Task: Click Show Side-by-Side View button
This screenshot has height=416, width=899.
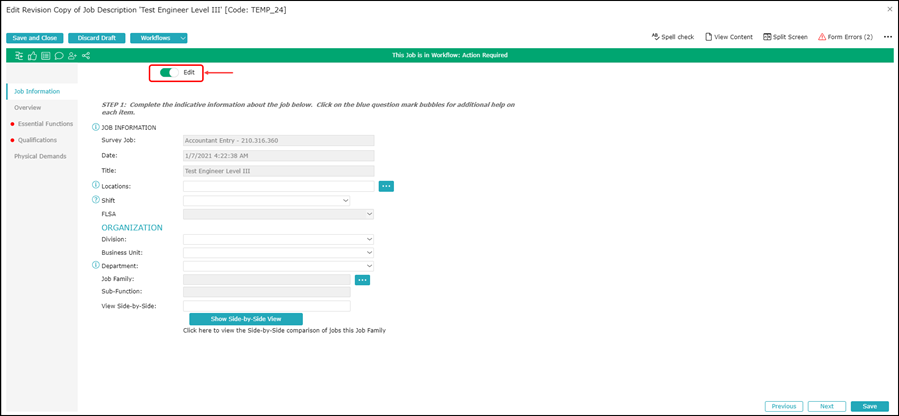Action: [246, 319]
